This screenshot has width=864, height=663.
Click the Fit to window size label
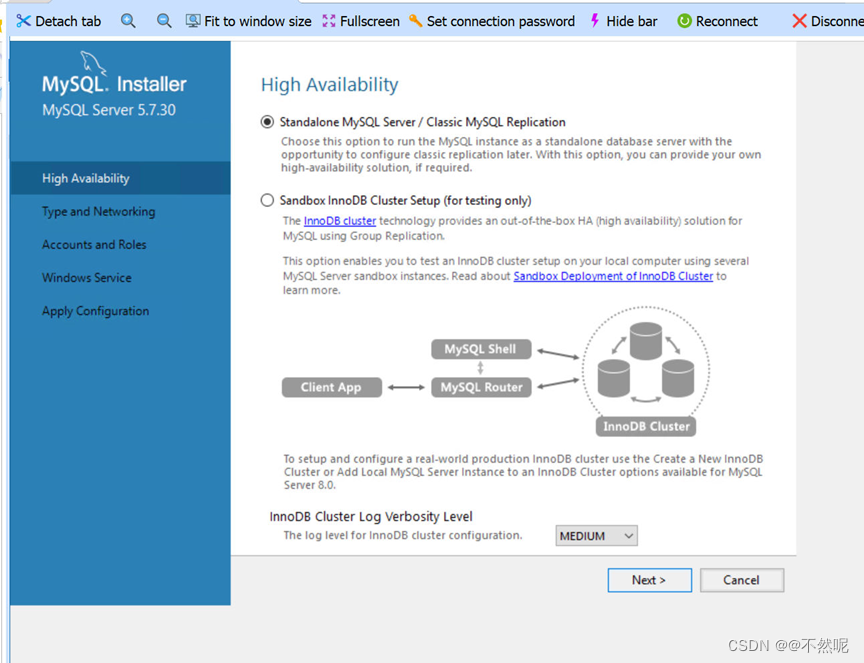click(x=258, y=21)
